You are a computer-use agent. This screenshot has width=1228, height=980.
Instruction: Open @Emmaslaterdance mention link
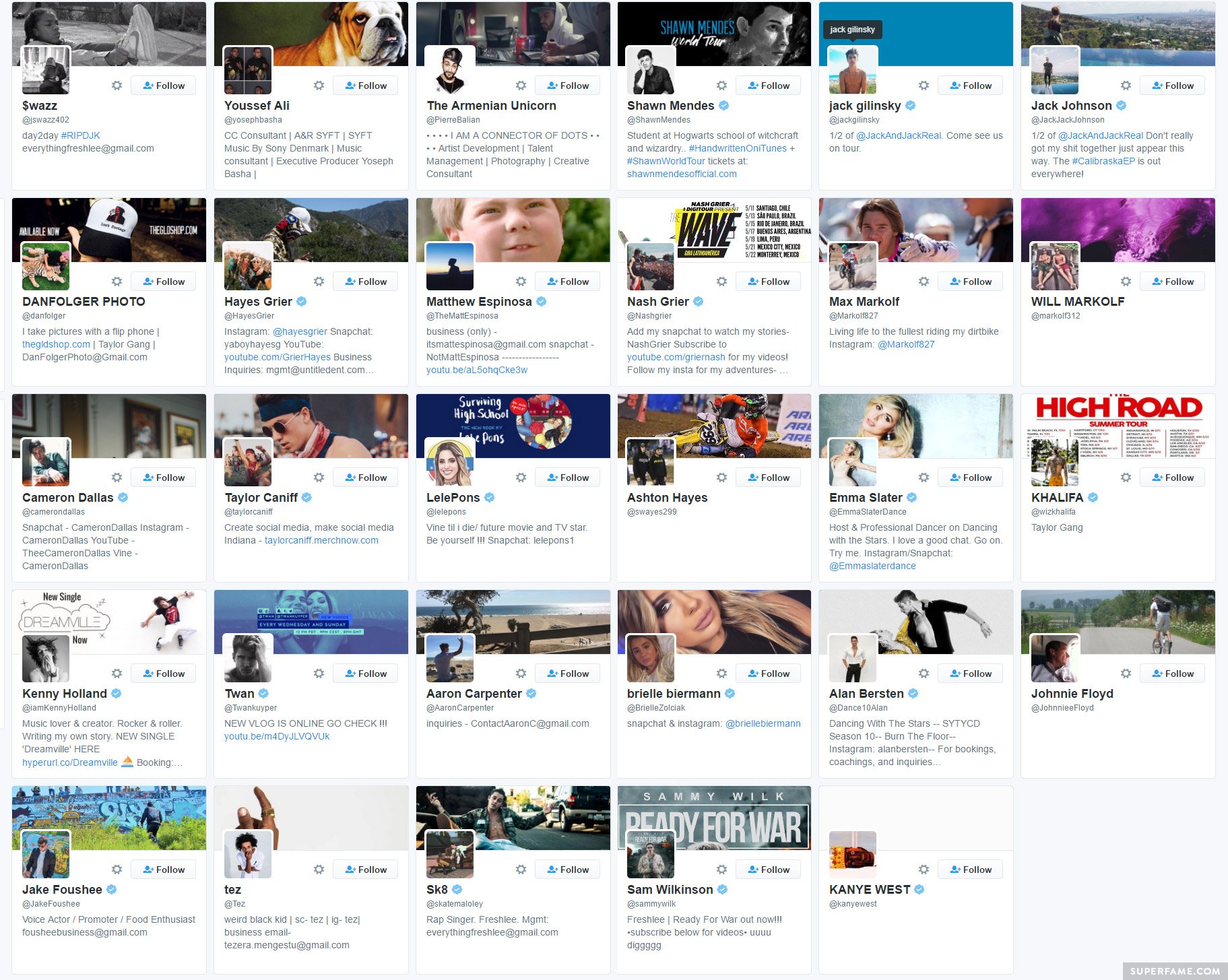872,566
